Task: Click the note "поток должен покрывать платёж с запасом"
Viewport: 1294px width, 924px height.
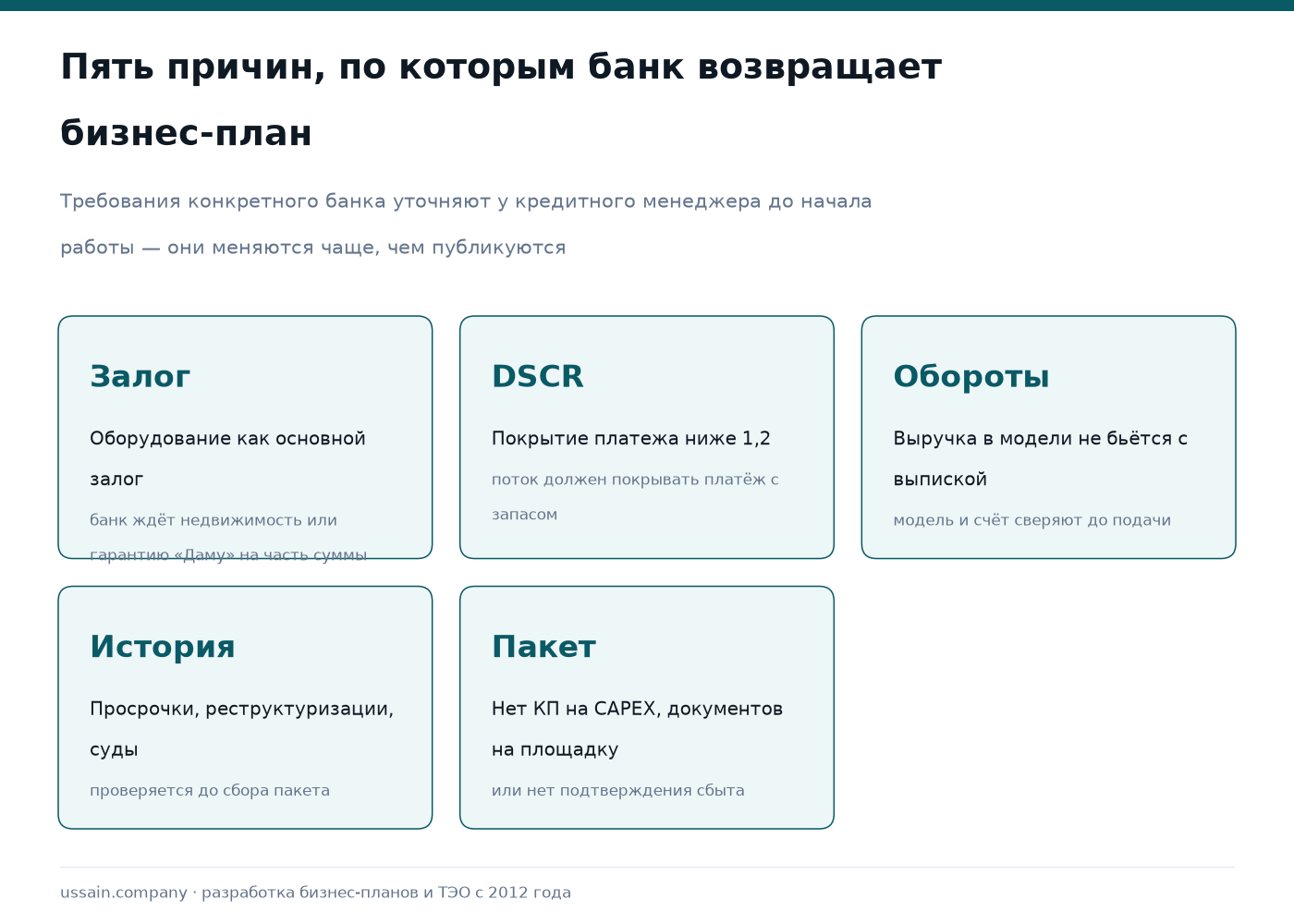Action: click(635, 497)
